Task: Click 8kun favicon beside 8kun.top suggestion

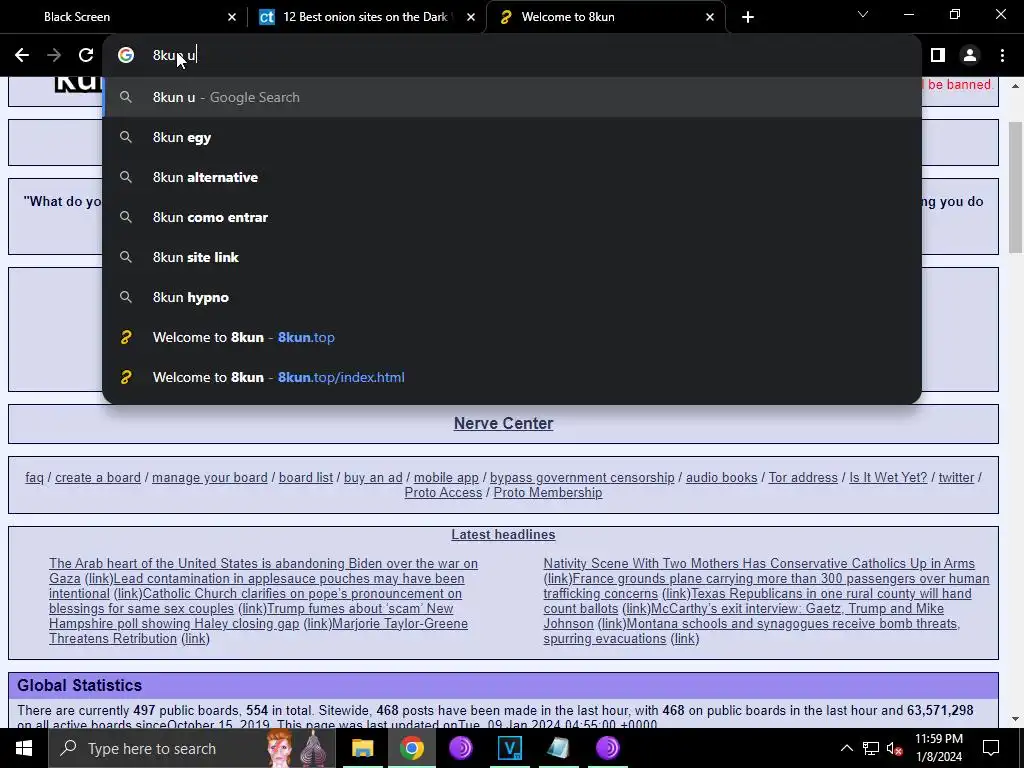Action: pos(126,337)
